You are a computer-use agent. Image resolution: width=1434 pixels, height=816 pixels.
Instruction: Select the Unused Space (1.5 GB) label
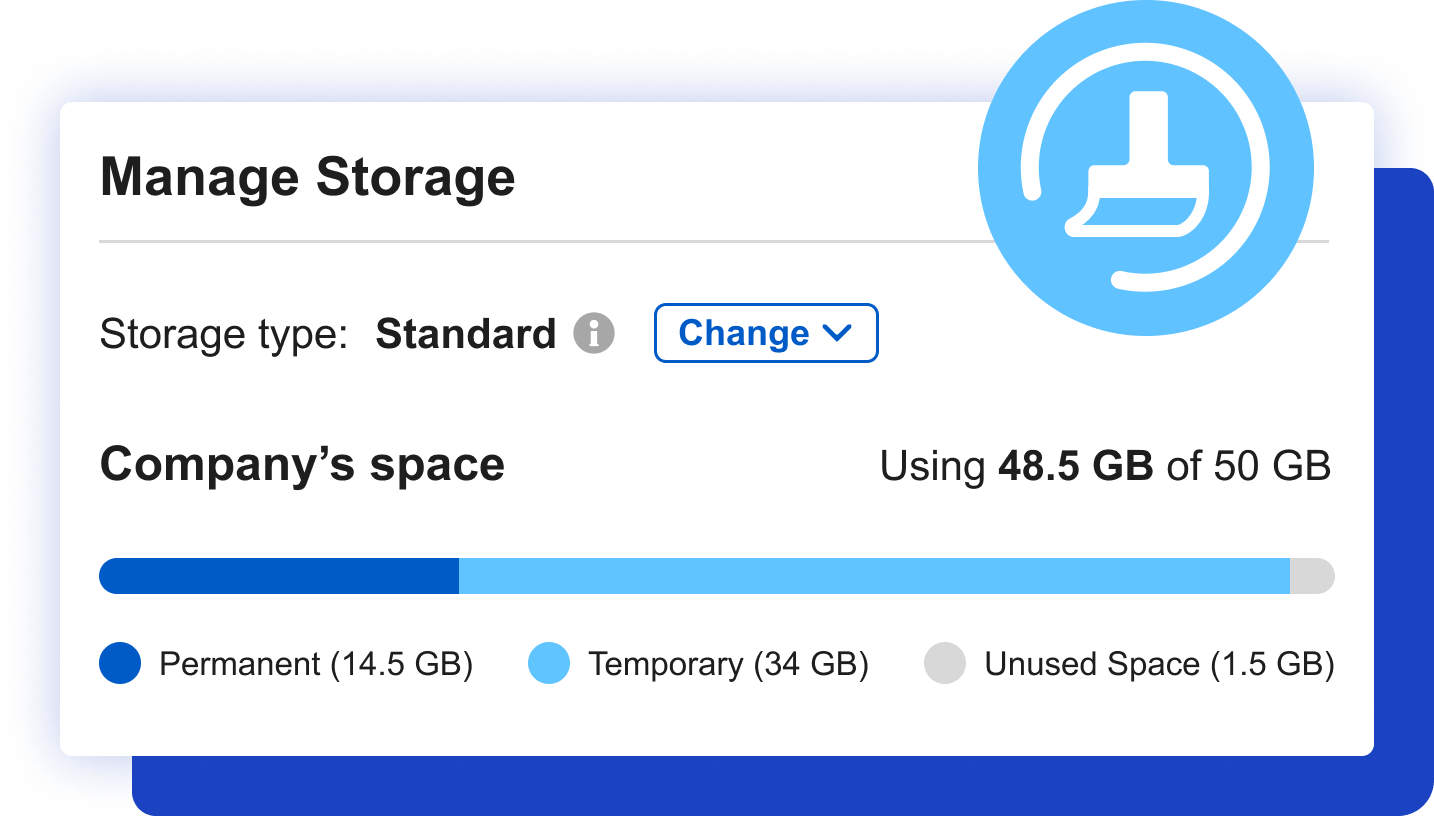pos(1159,664)
